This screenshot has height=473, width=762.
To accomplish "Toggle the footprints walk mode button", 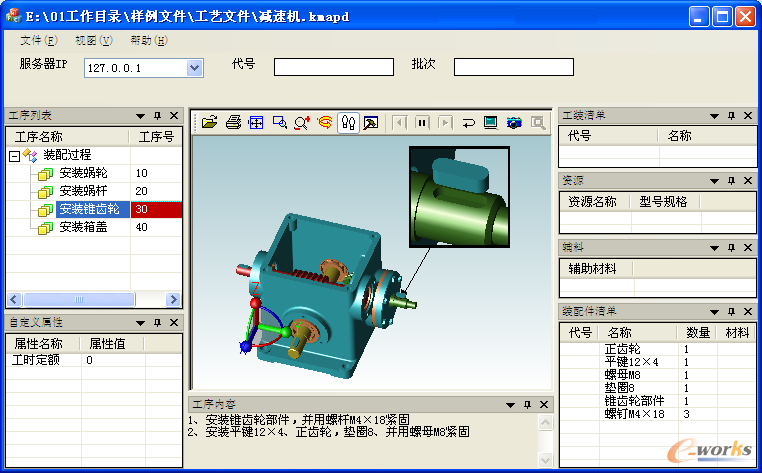I will click(x=348, y=123).
